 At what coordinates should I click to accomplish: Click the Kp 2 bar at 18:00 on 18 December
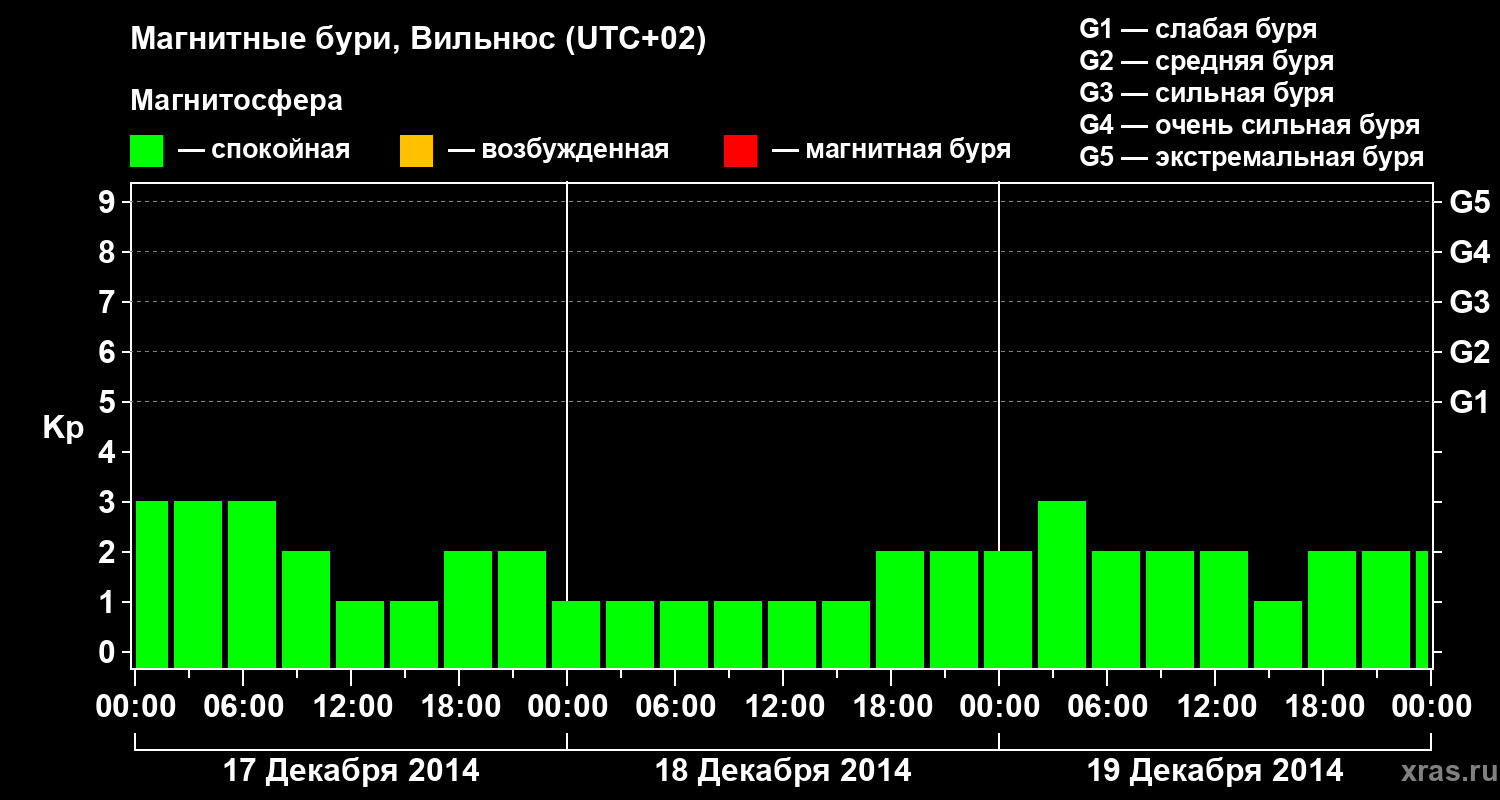pyautogui.click(x=900, y=609)
